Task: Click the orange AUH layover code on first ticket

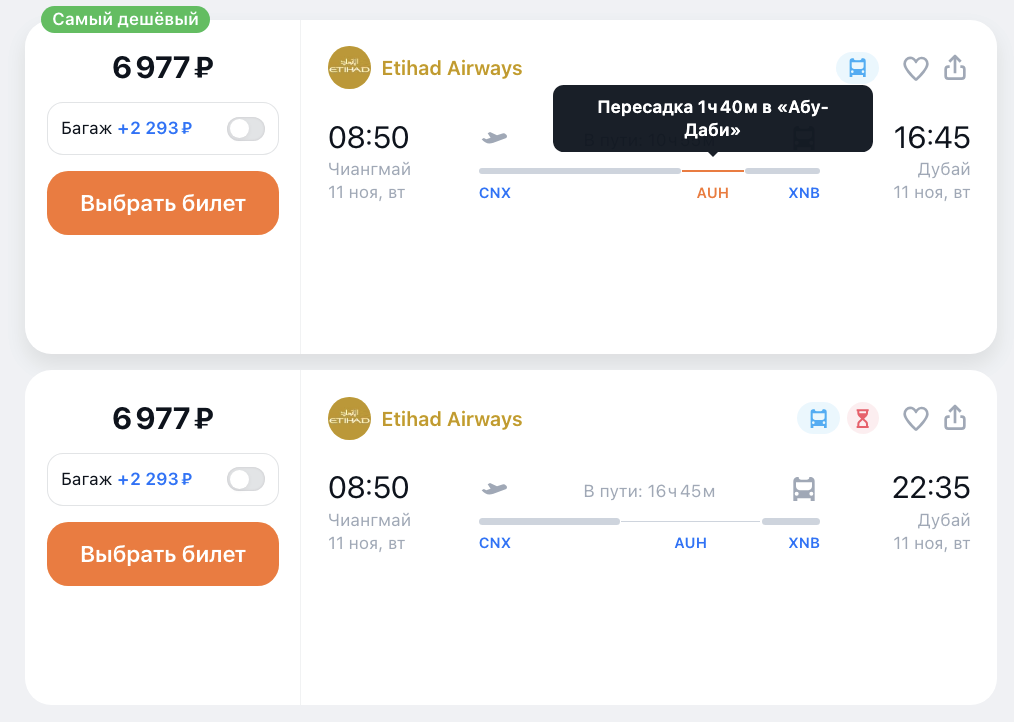Action: tap(713, 193)
